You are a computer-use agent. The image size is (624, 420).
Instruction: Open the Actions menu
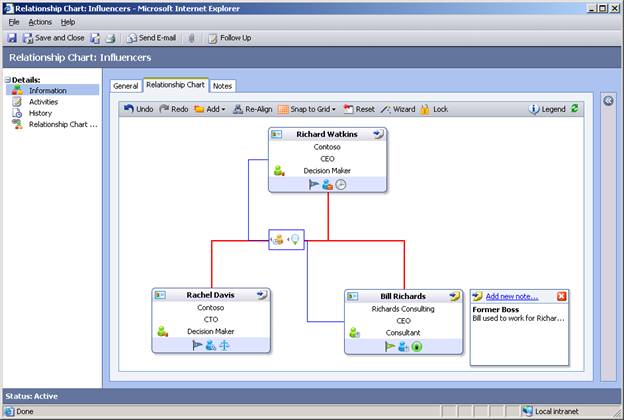(x=40, y=21)
